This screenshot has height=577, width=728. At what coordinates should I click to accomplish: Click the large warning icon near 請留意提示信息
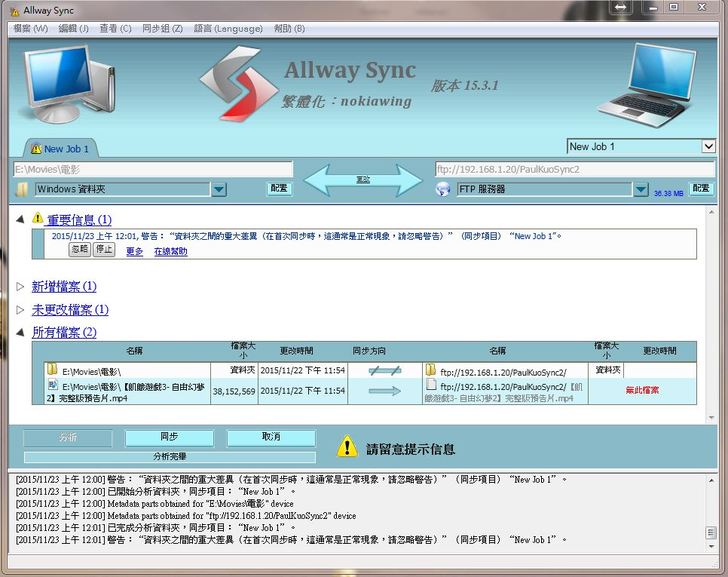[346, 446]
